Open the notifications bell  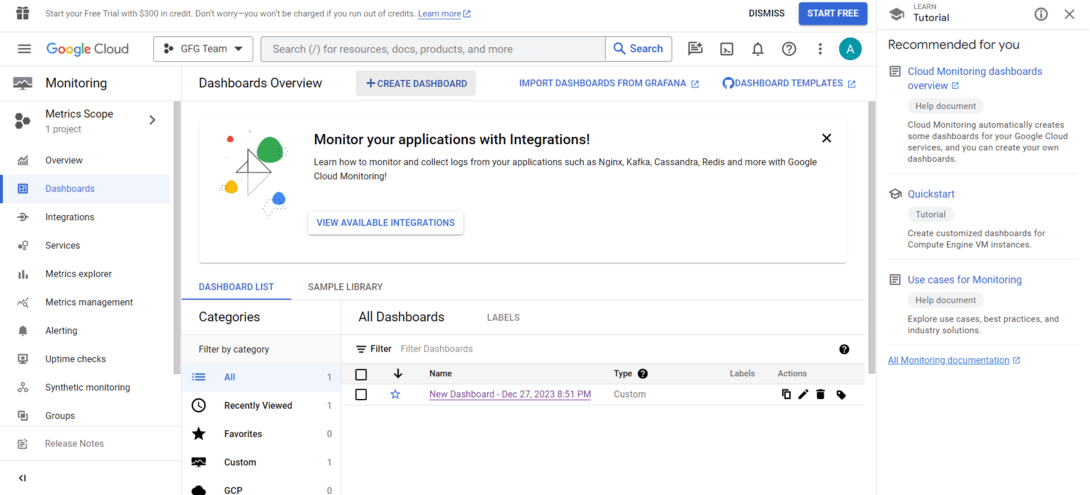pyautogui.click(x=758, y=49)
